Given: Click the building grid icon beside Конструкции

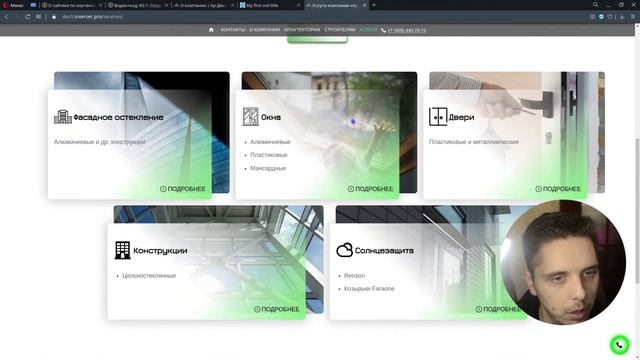Looking at the screenshot, I should click(122, 250).
